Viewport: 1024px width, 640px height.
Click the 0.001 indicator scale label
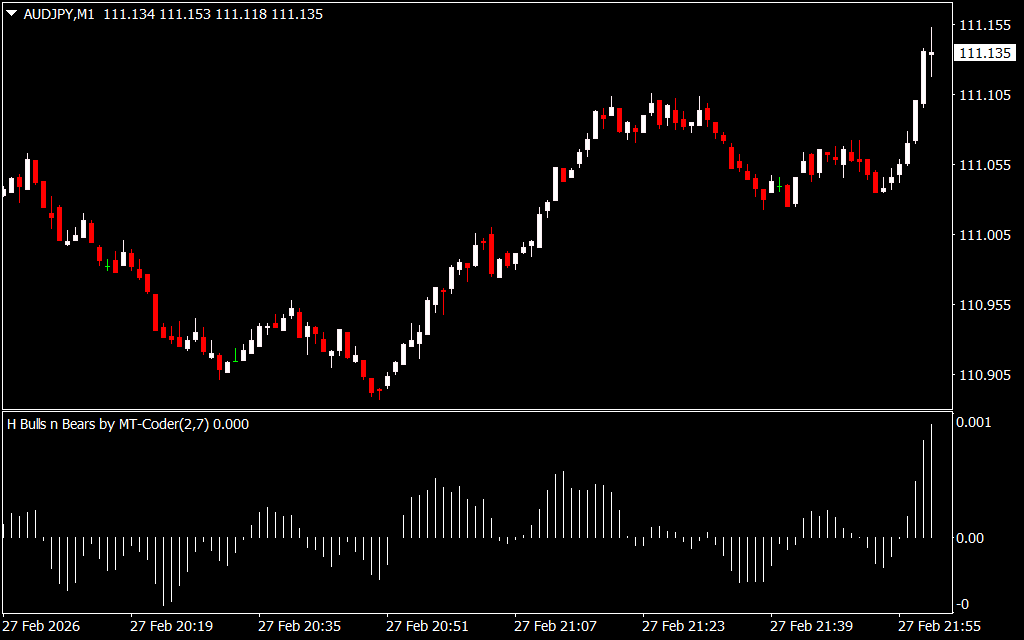(x=975, y=423)
